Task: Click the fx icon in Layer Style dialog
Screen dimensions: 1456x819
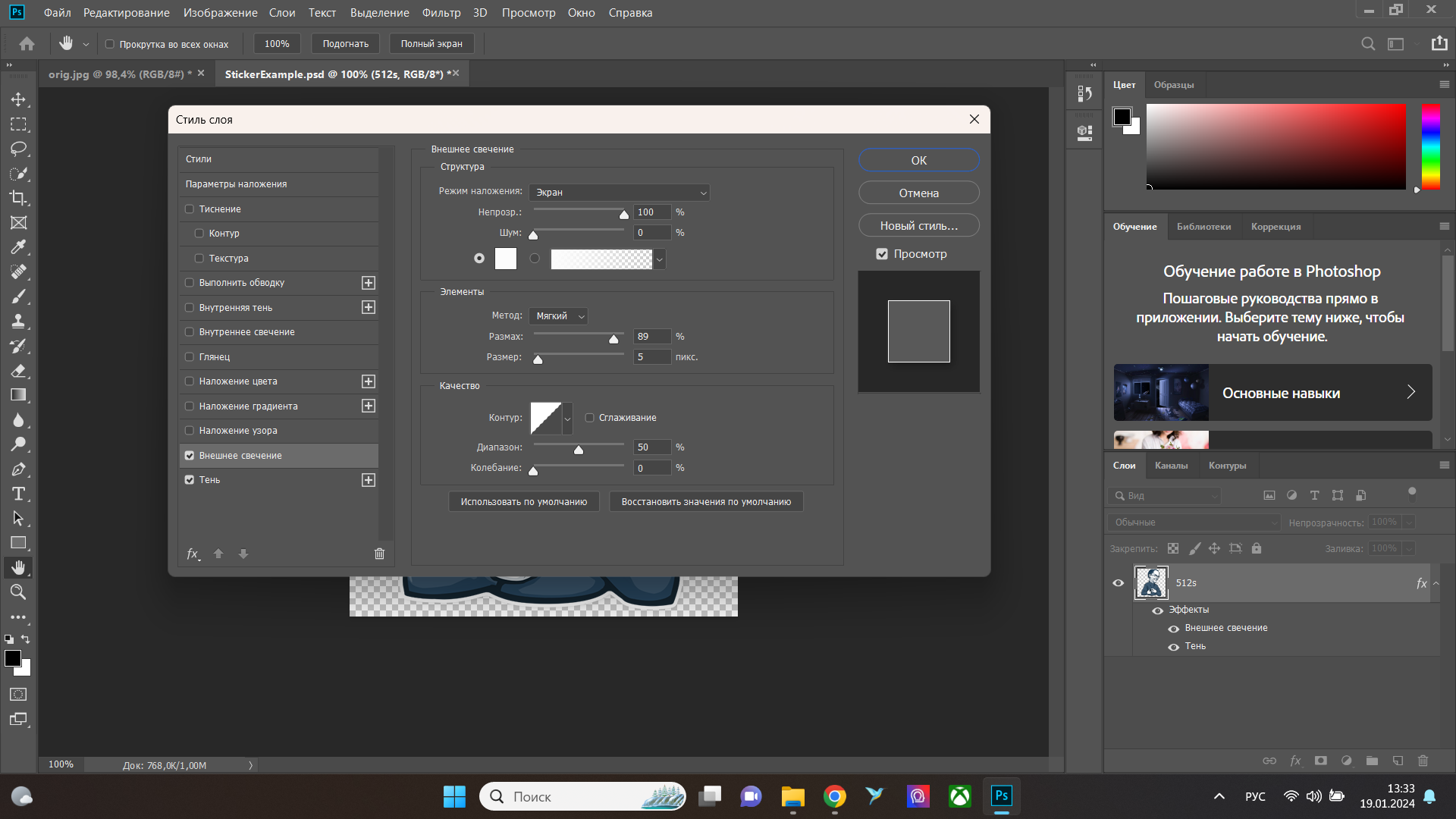Action: coord(193,554)
